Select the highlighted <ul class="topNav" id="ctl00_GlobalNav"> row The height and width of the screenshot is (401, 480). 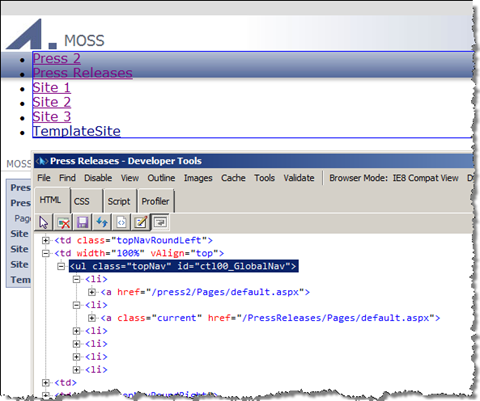pyautogui.click(x=183, y=266)
